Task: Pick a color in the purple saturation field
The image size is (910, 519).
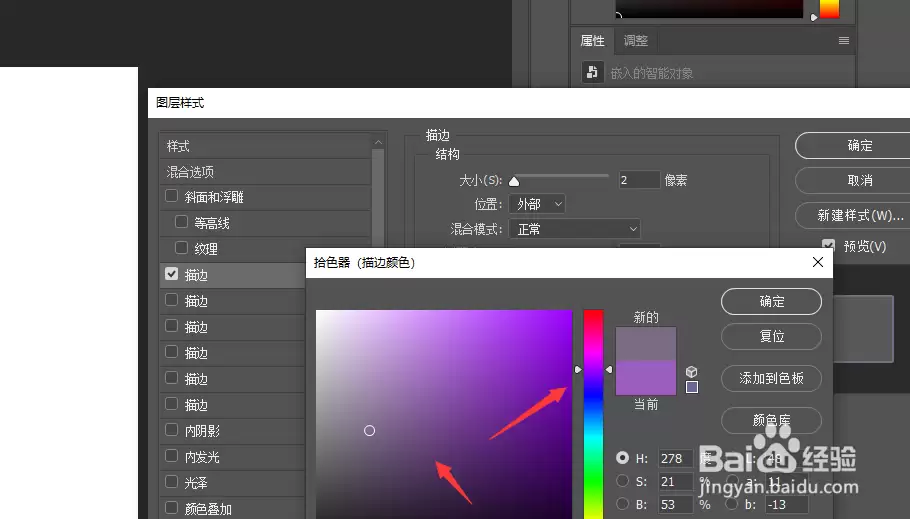Action: 444,414
